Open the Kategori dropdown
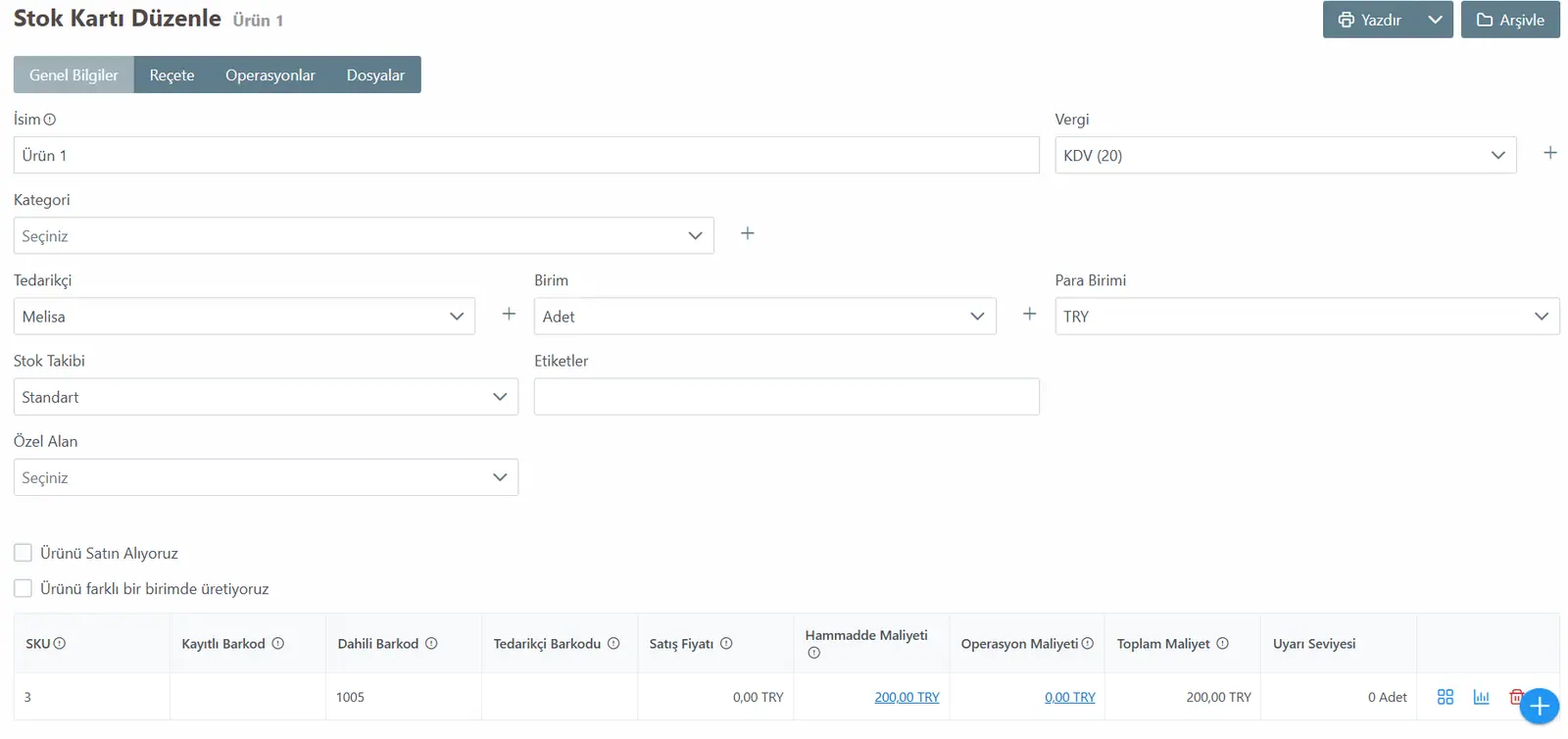 pyautogui.click(x=364, y=235)
